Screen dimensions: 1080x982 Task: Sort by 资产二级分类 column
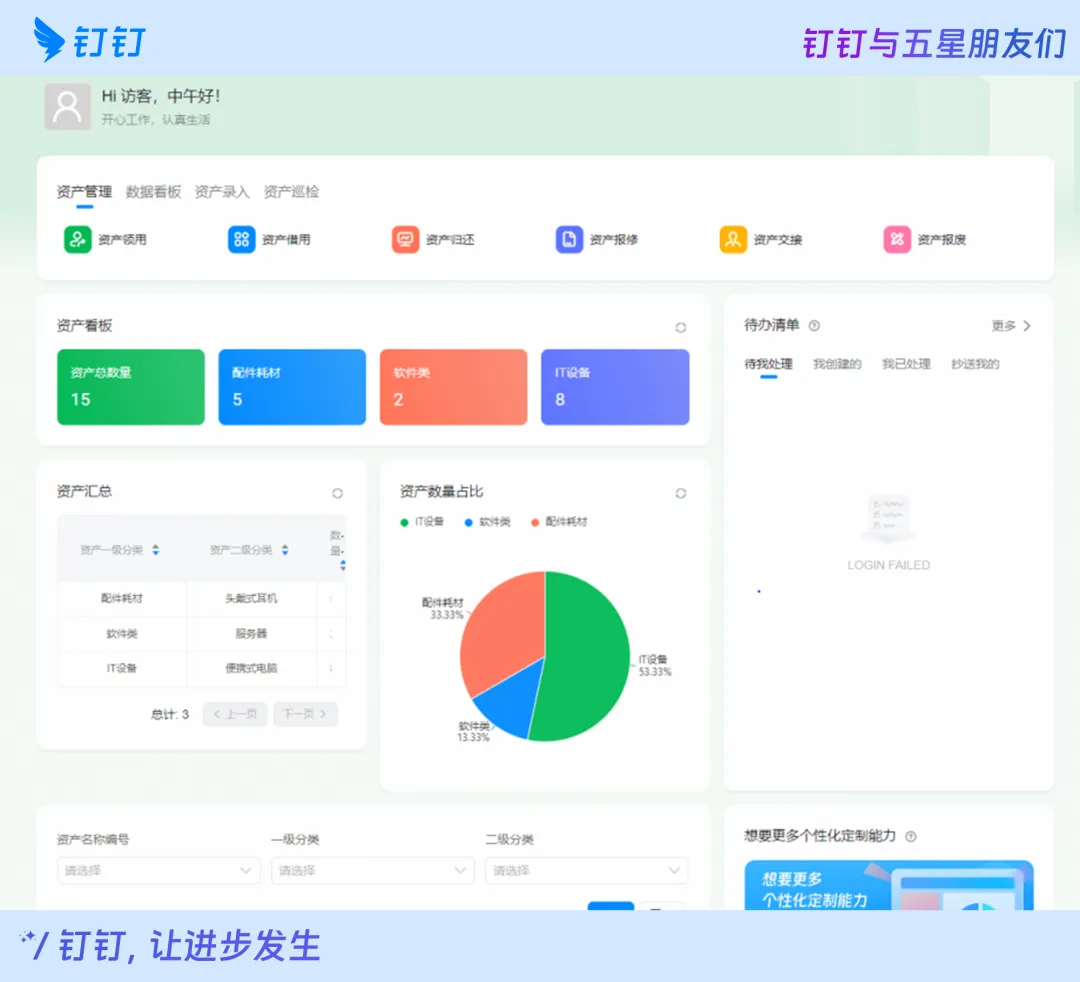click(x=285, y=550)
